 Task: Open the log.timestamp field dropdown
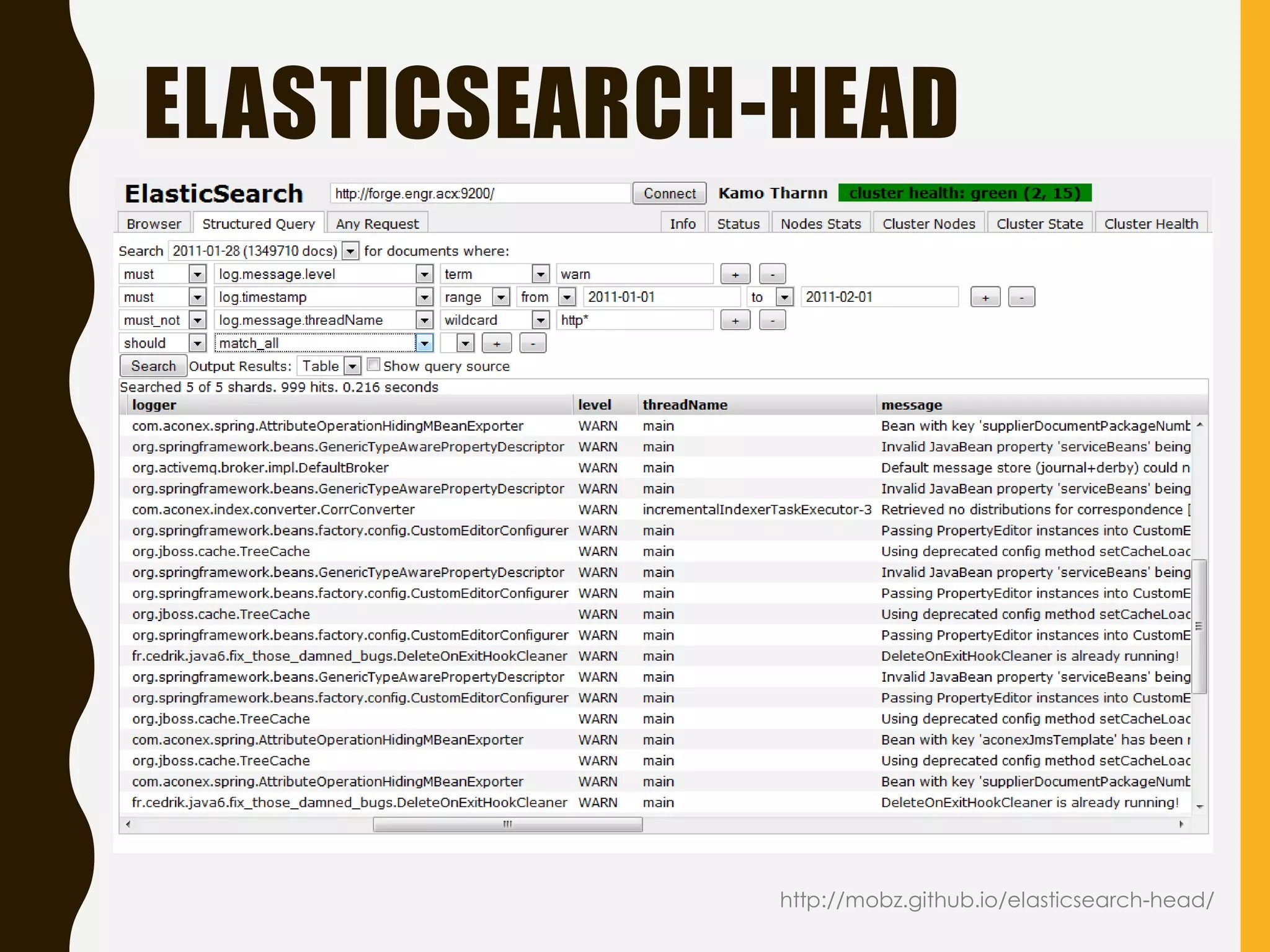pos(424,297)
